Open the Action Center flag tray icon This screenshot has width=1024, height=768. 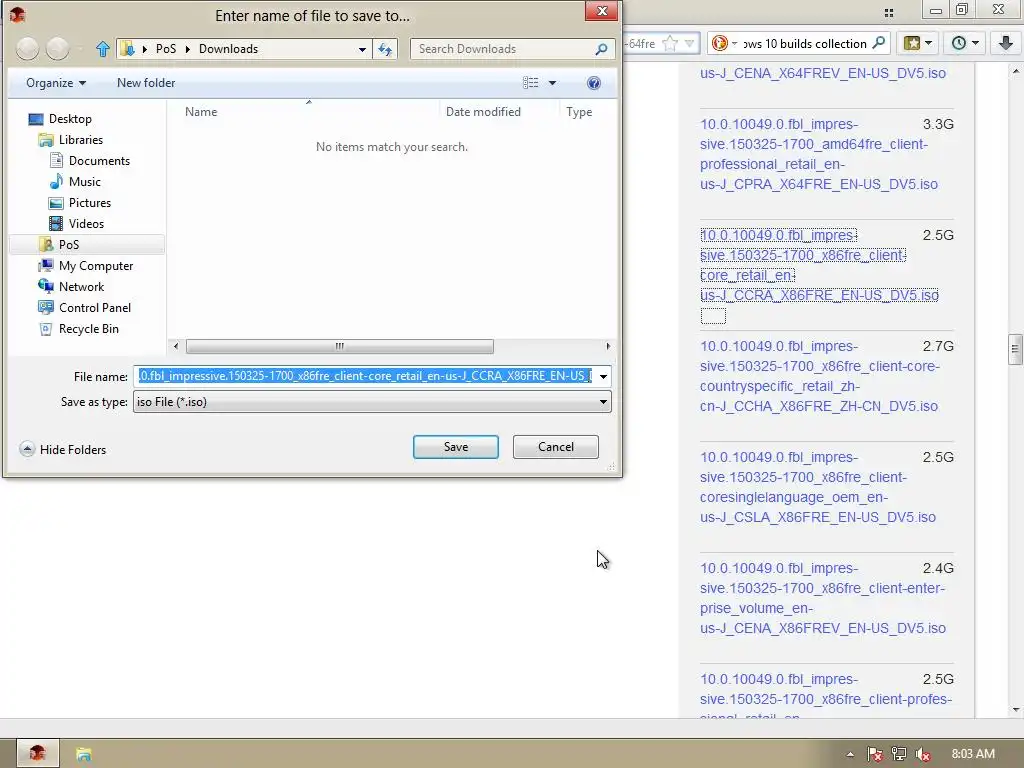(874, 754)
